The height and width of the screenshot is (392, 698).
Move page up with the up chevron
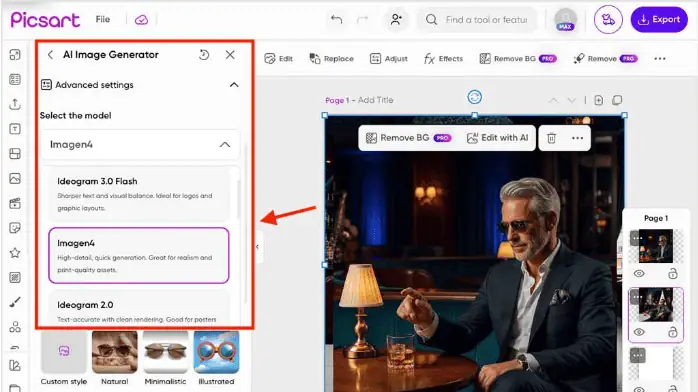pos(553,101)
